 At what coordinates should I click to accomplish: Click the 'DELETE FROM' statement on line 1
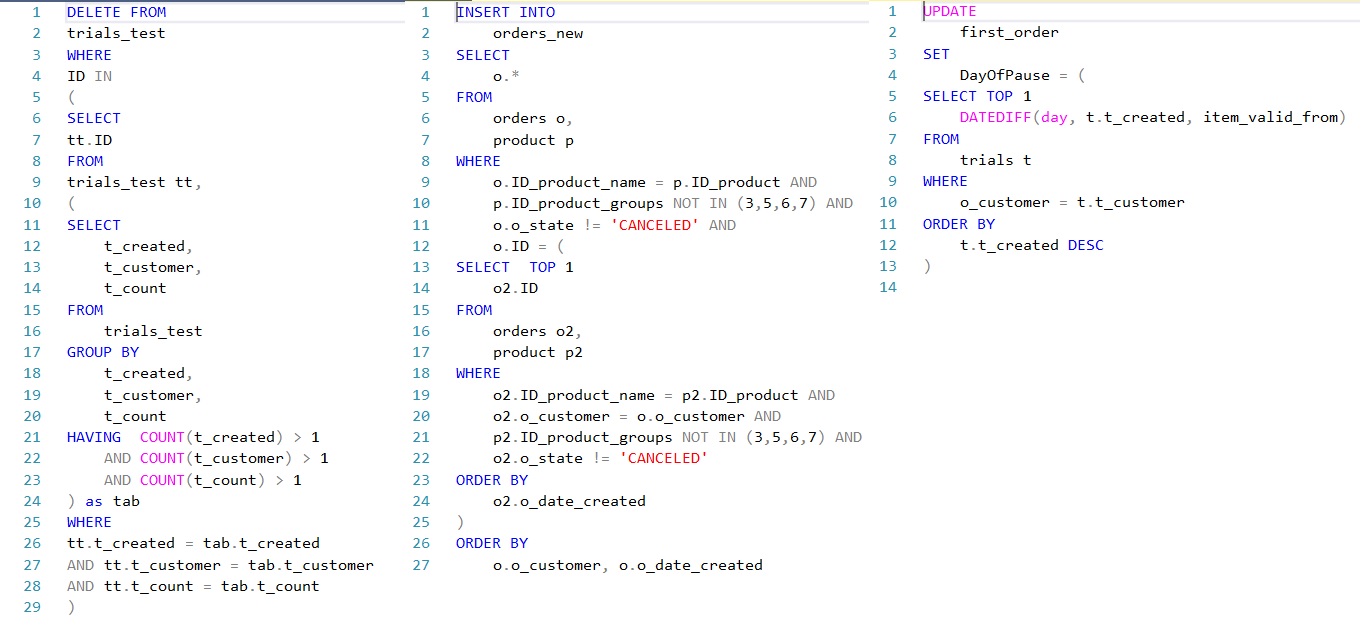tap(117, 12)
